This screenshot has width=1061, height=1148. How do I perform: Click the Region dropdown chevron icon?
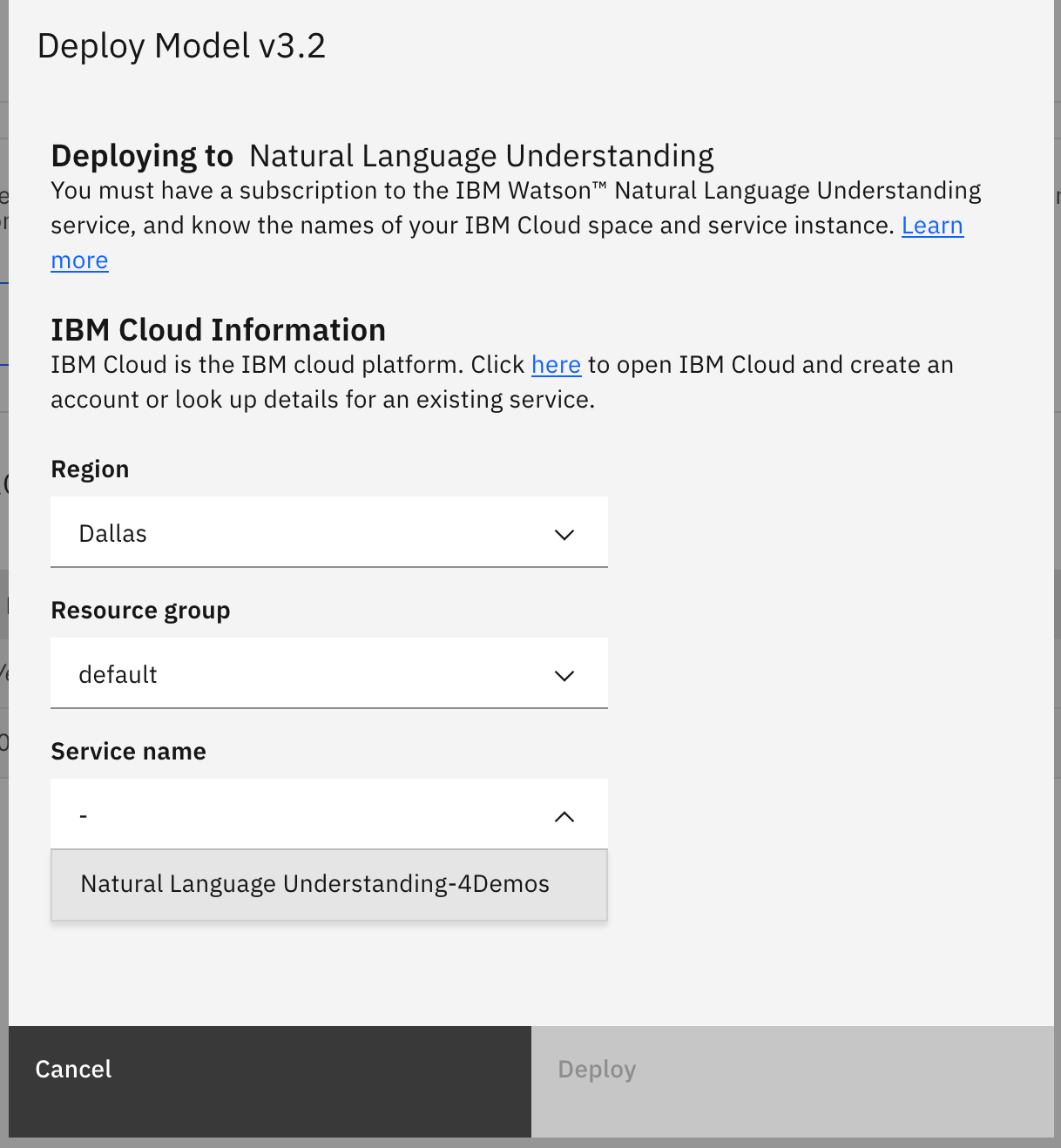point(564,534)
